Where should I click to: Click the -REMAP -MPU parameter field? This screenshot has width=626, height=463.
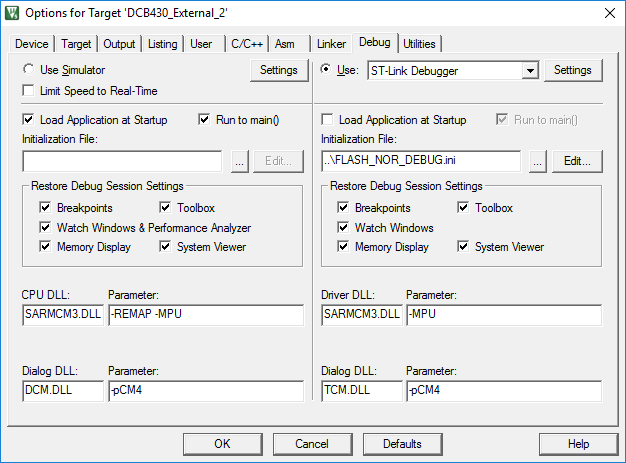(206, 315)
